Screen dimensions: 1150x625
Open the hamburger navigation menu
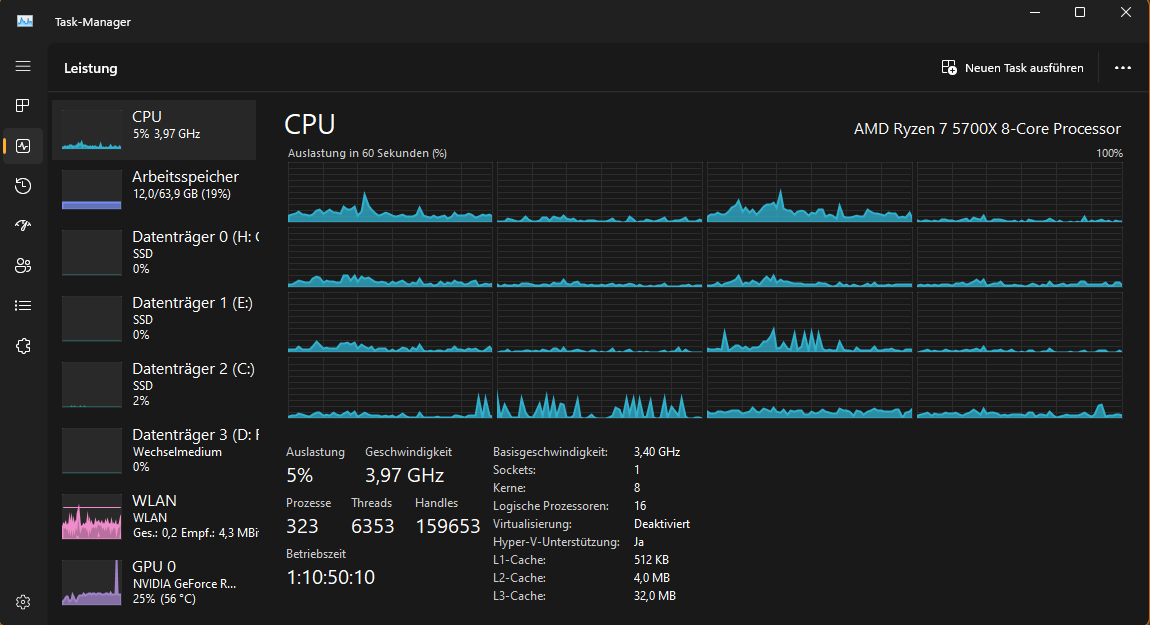(x=23, y=67)
